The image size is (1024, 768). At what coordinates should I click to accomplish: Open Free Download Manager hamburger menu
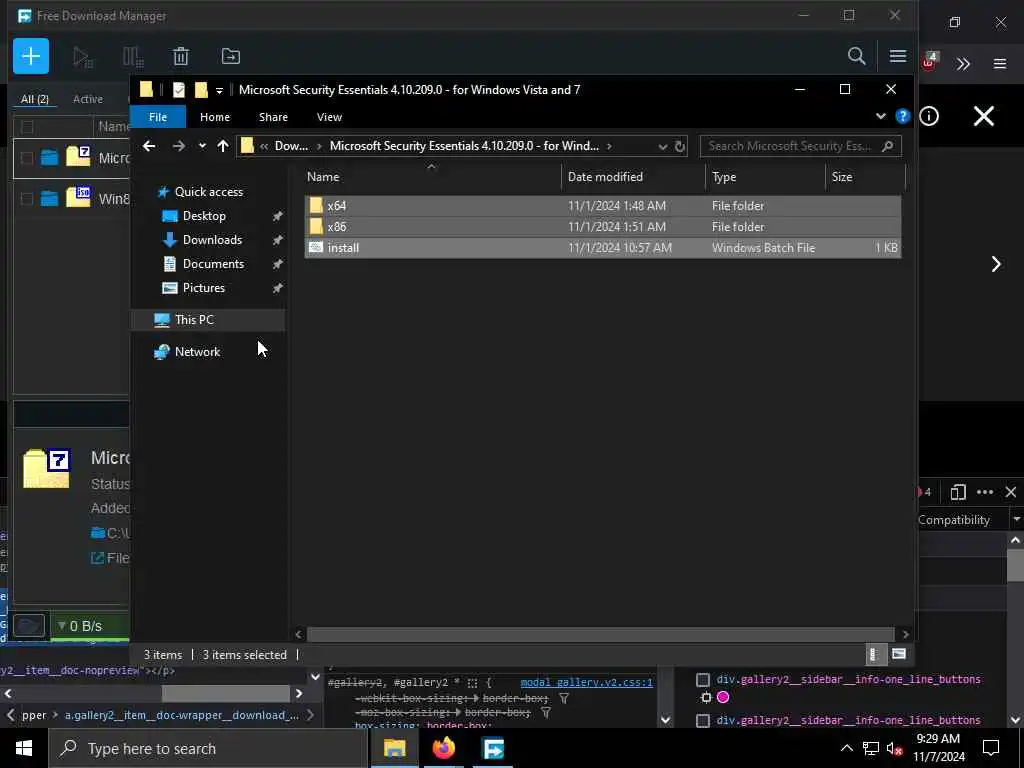click(897, 56)
